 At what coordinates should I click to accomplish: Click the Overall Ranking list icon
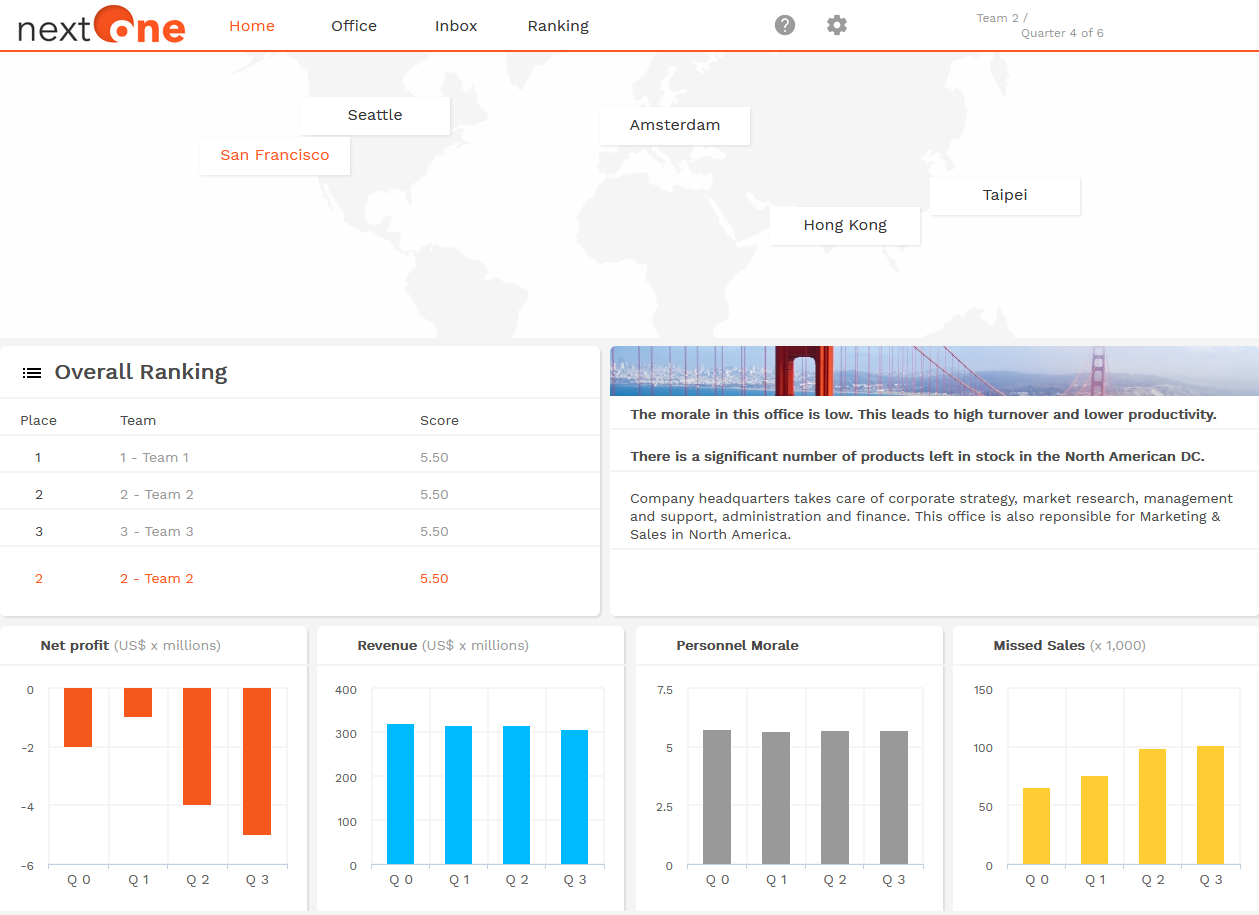[x=32, y=373]
